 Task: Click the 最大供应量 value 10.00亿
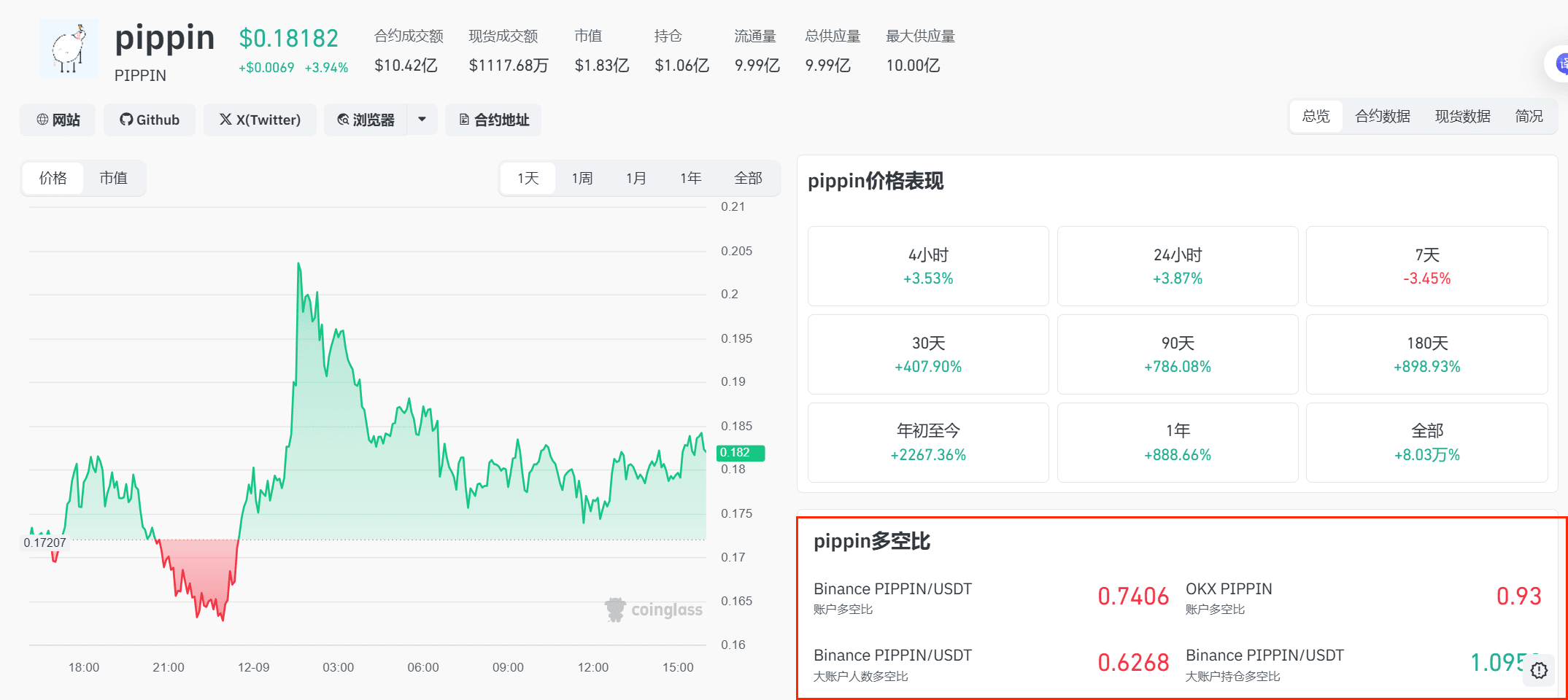[x=913, y=66]
